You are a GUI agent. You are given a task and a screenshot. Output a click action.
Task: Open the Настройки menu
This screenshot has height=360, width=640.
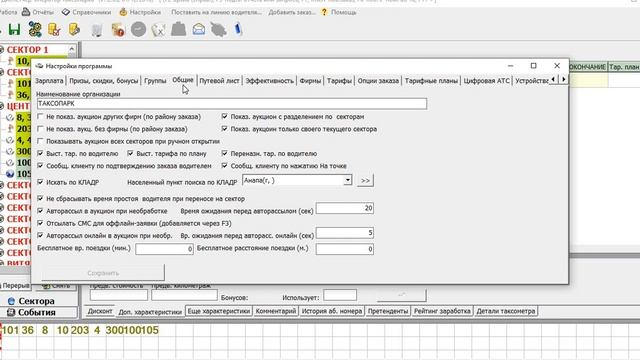tap(140, 12)
